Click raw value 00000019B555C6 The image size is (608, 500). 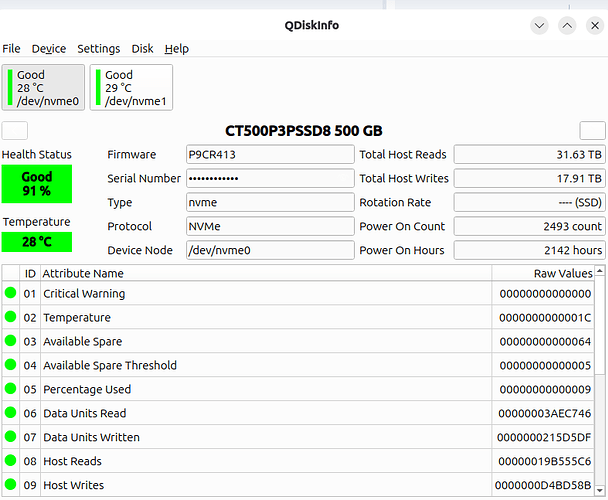tap(544, 461)
